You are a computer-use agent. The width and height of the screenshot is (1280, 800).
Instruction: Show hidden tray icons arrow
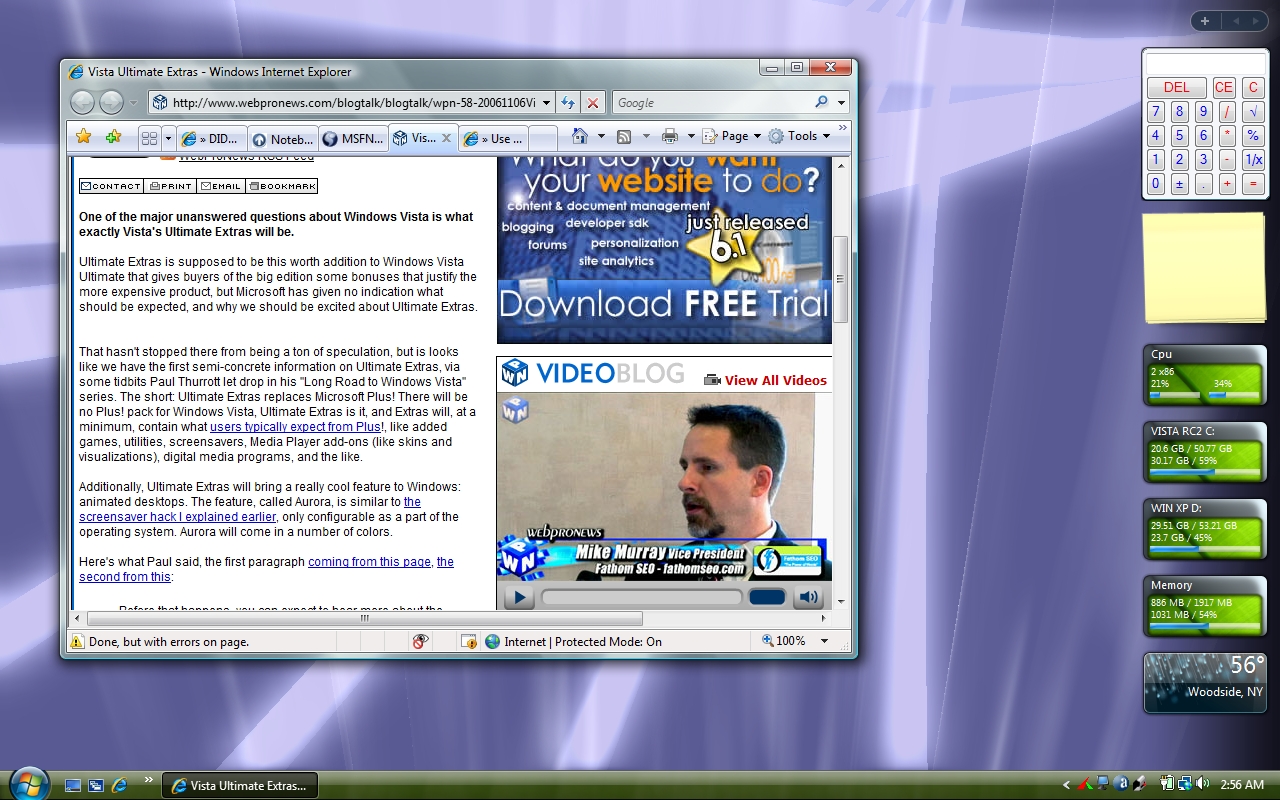pyautogui.click(x=1066, y=785)
